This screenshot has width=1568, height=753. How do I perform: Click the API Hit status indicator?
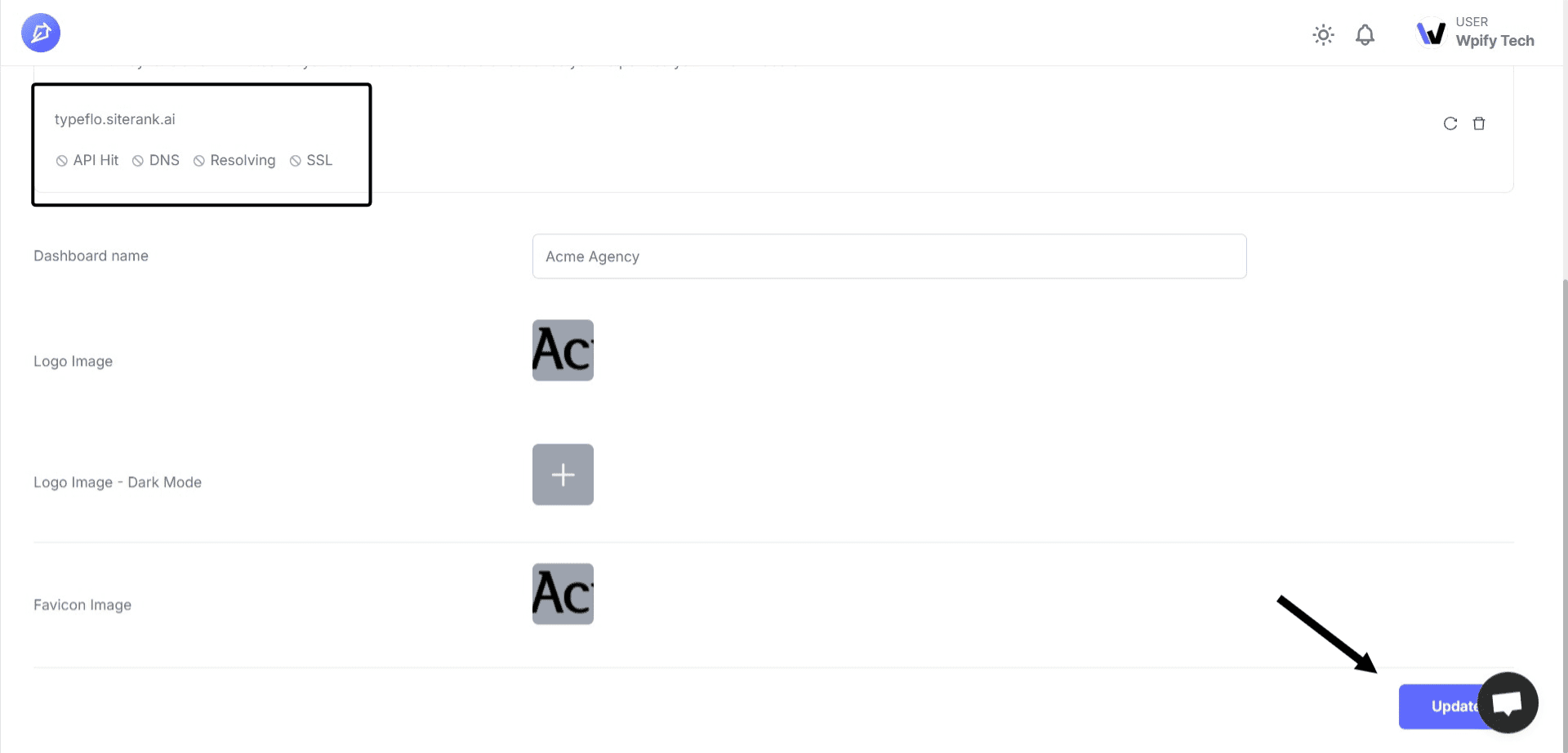(87, 160)
